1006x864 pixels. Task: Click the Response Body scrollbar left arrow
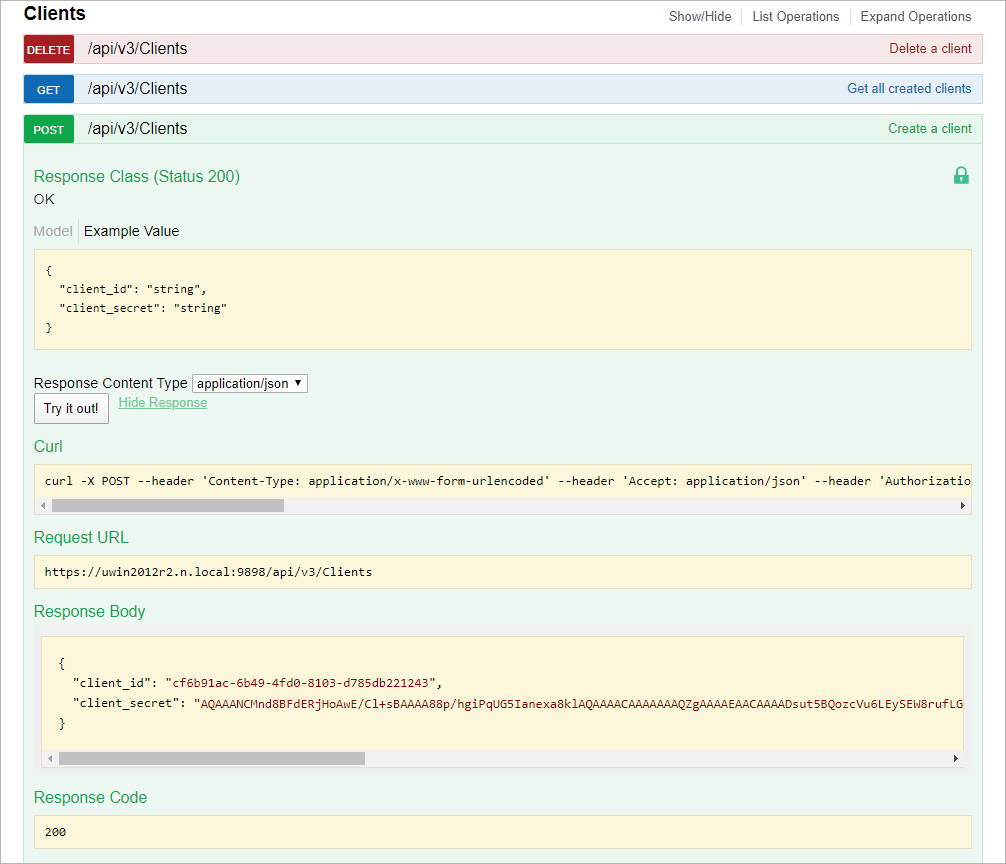pos(50,758)
